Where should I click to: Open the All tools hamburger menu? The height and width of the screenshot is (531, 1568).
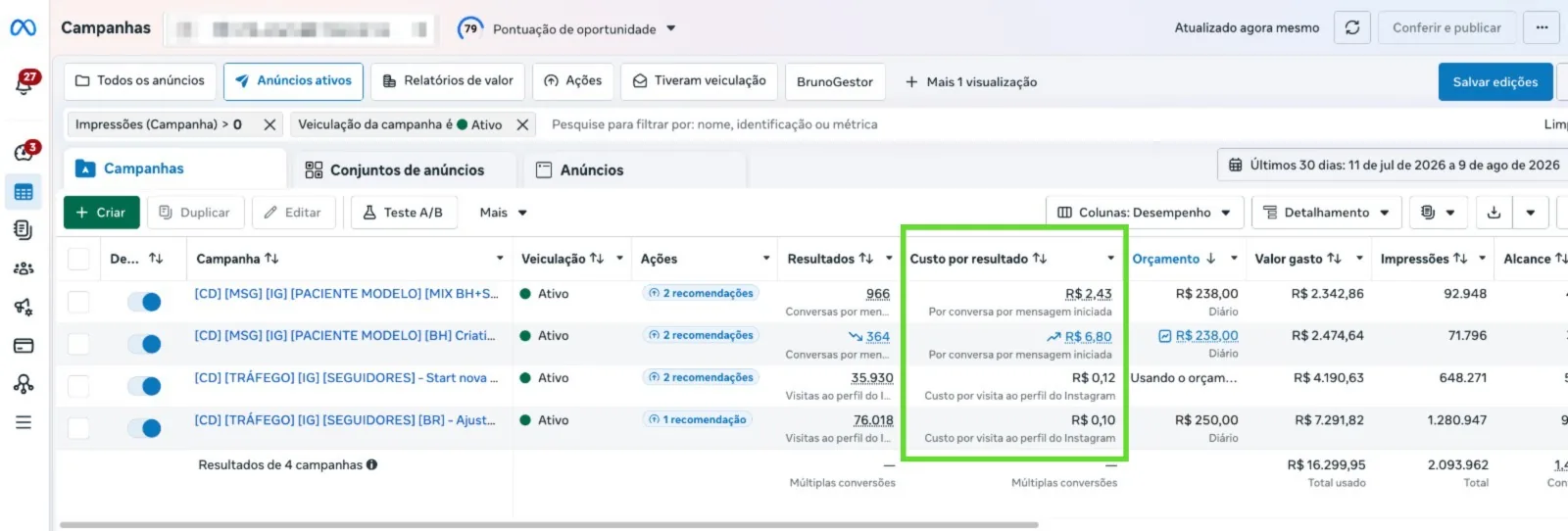click(24, 422)
